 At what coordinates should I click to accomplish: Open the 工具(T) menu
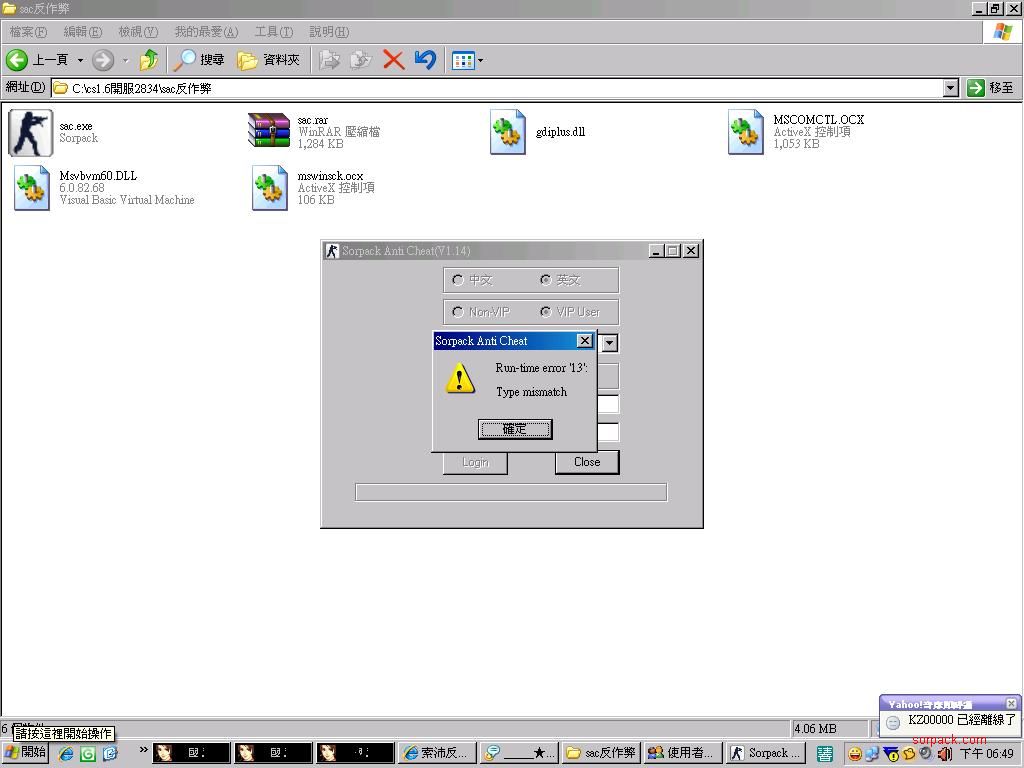coord(273,32)
